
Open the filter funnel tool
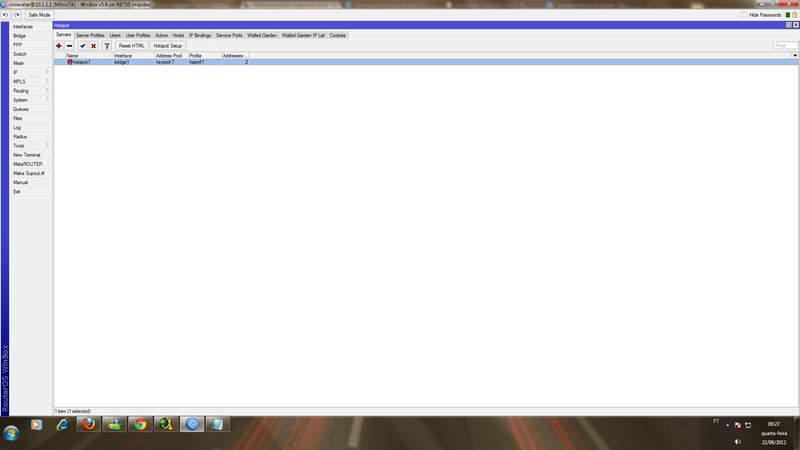pyautogui.click(x=107, y=46)
